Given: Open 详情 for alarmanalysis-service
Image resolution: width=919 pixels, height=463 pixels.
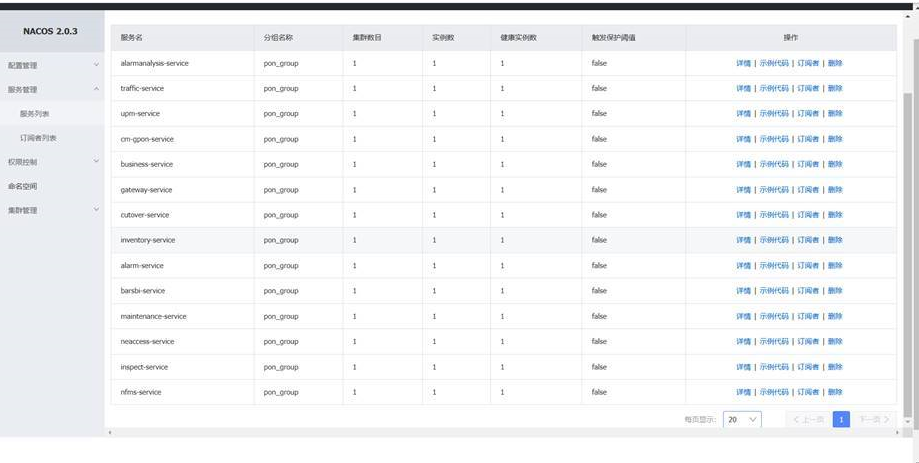Looking at the screenshot, I should pos(743,63).
